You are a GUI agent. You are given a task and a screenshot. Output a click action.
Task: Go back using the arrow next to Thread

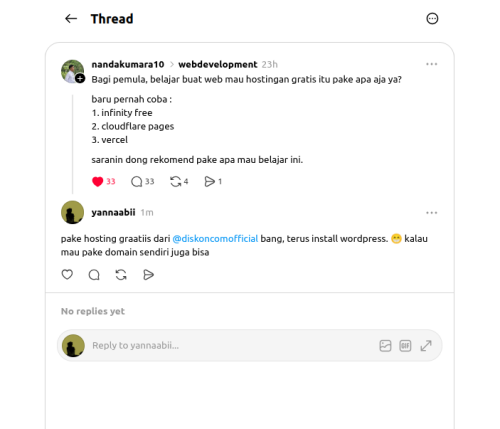pos(71,19)
